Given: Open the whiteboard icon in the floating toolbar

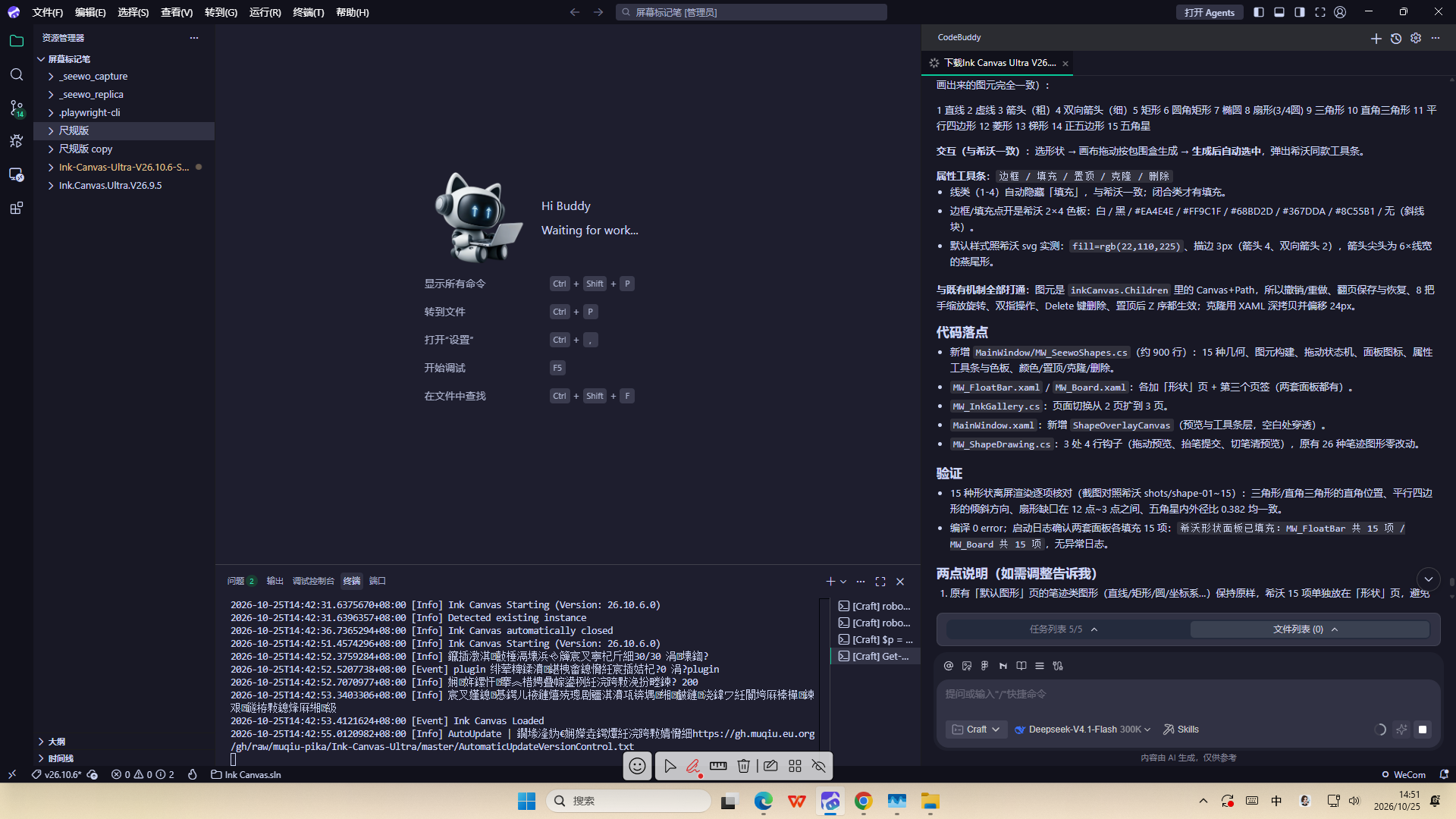Looking at the screenshot, I should point(770,766).
